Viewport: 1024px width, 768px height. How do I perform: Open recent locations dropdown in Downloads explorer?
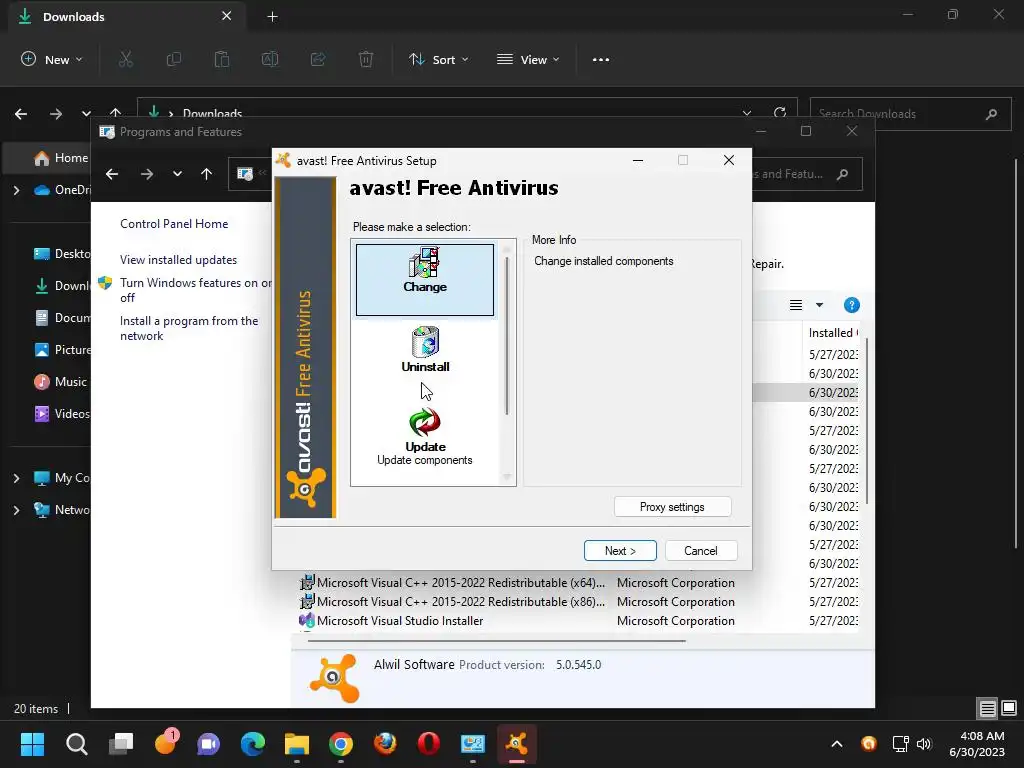pyautogui.click(x=86, y=114)
